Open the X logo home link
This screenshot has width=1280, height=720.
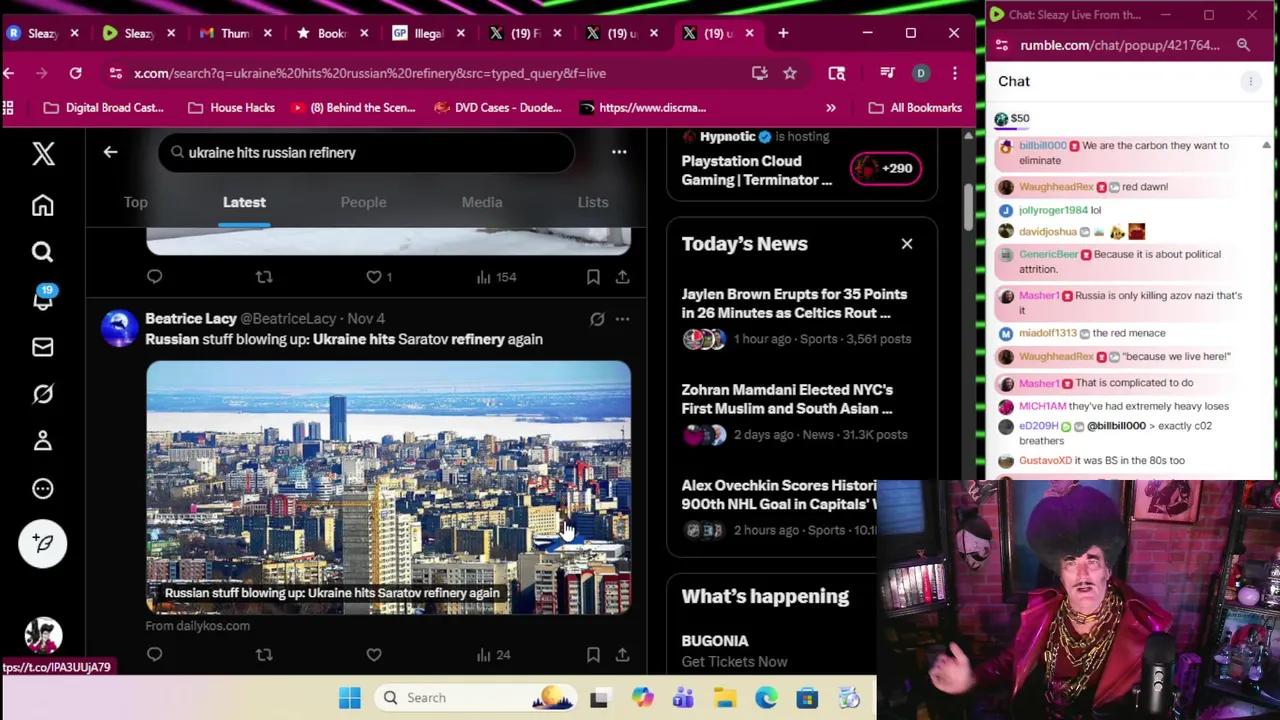click(x=42, y=153)
